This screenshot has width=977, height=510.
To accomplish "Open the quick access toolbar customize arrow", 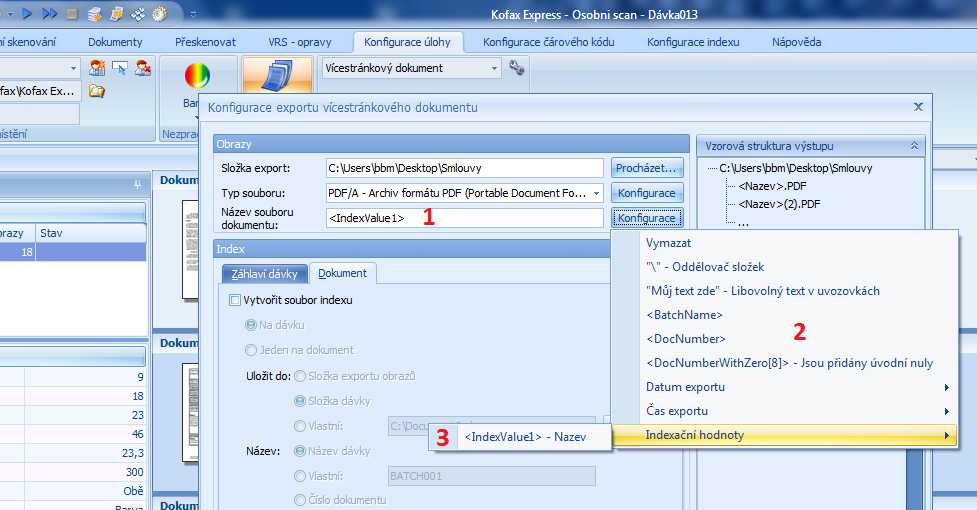I will tap(194, 14).
